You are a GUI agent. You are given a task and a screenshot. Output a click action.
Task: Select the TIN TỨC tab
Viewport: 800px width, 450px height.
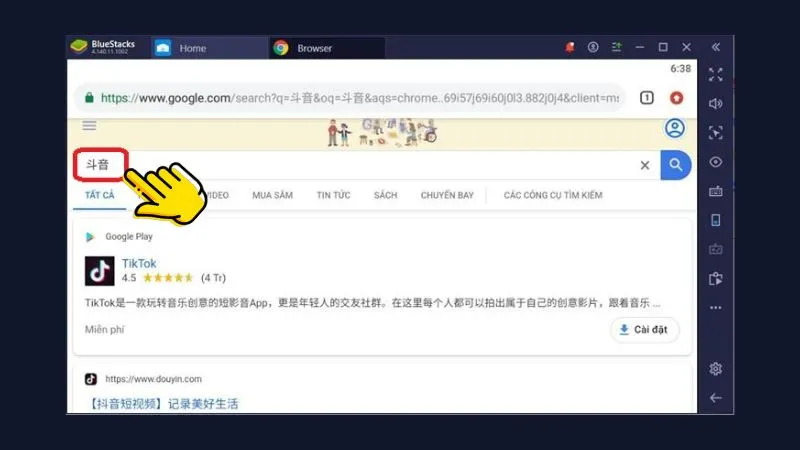point(333,195)
